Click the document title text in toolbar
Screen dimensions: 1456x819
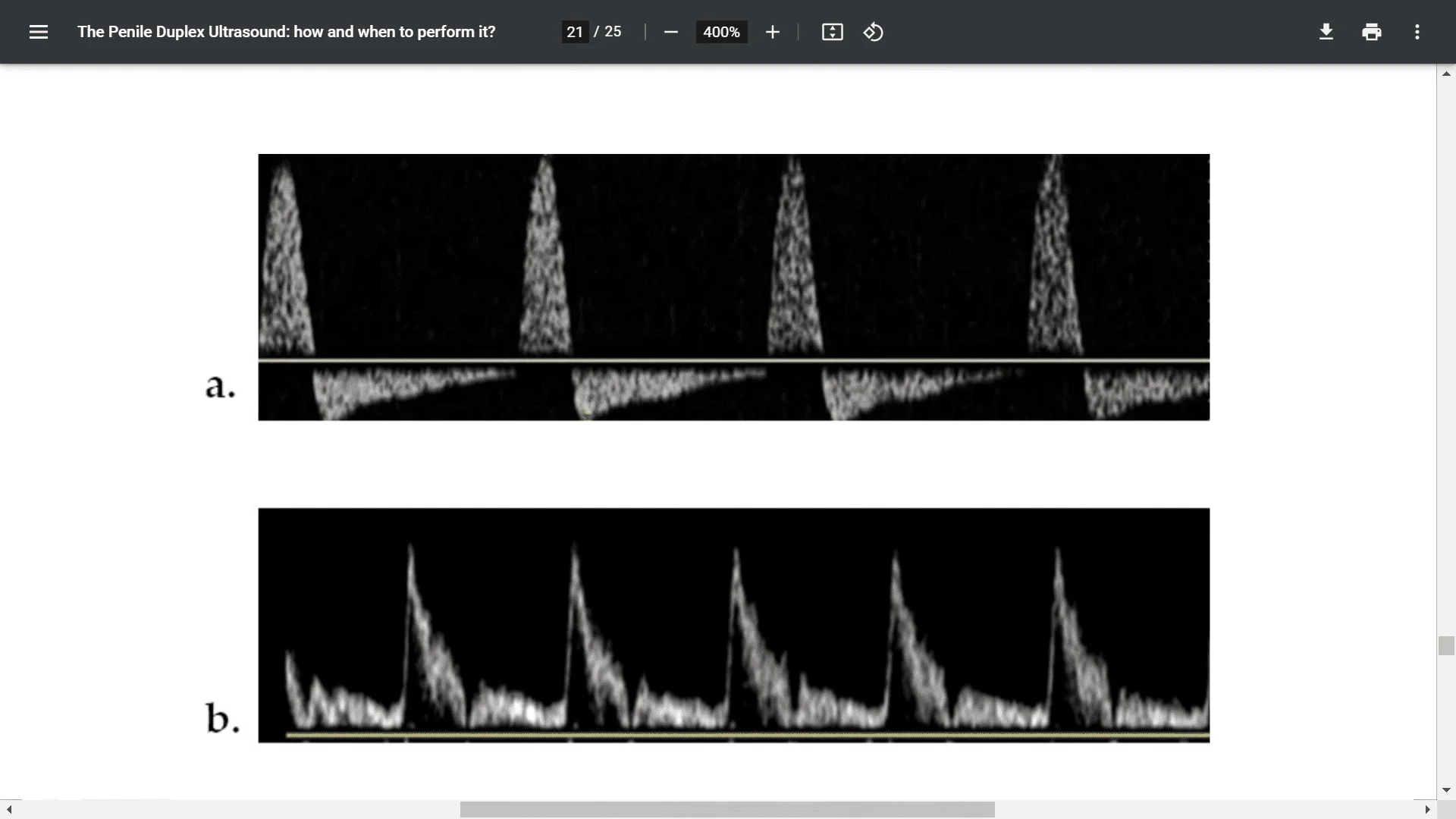pos(286,32)
